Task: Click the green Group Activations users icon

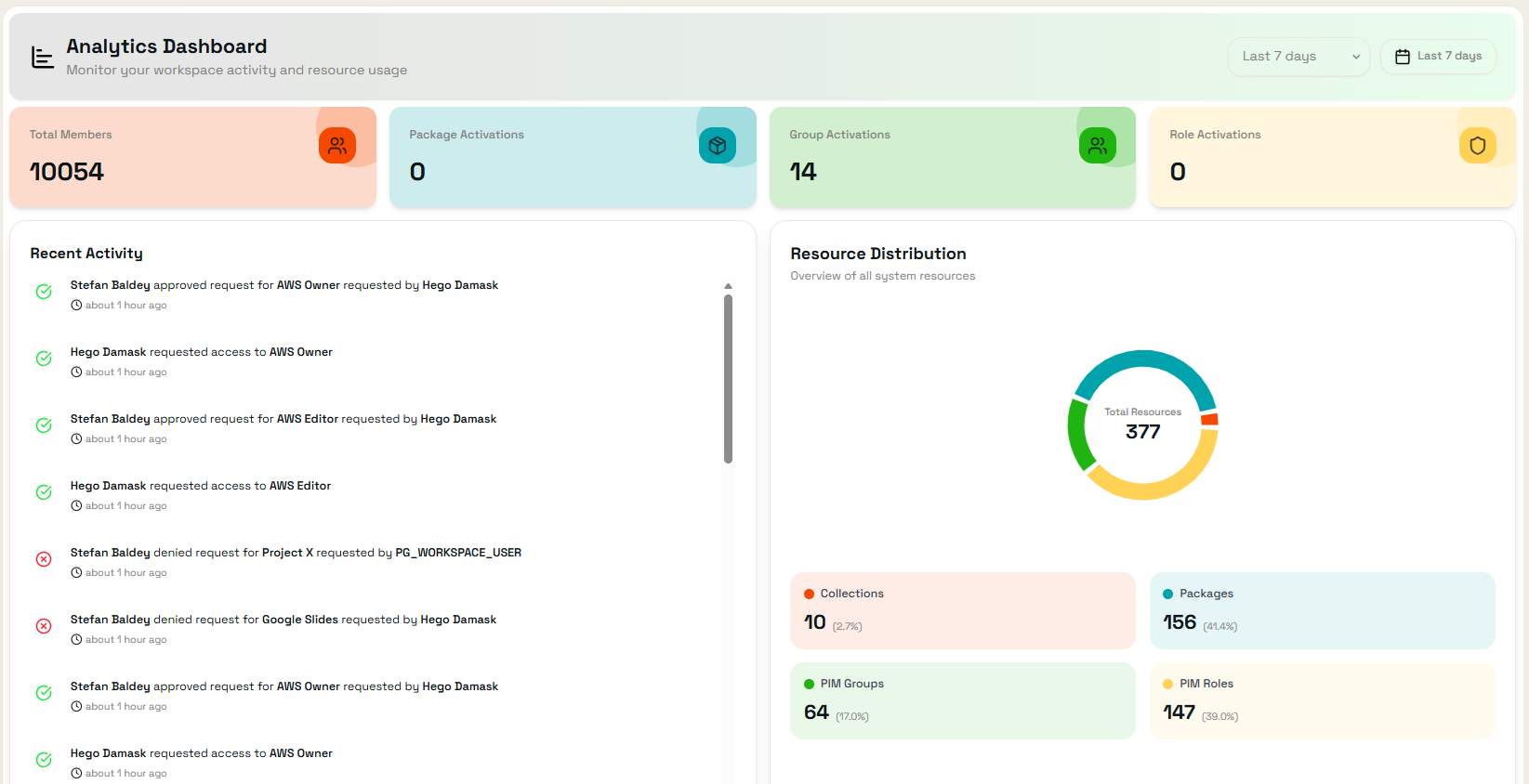Action: 1098,146
